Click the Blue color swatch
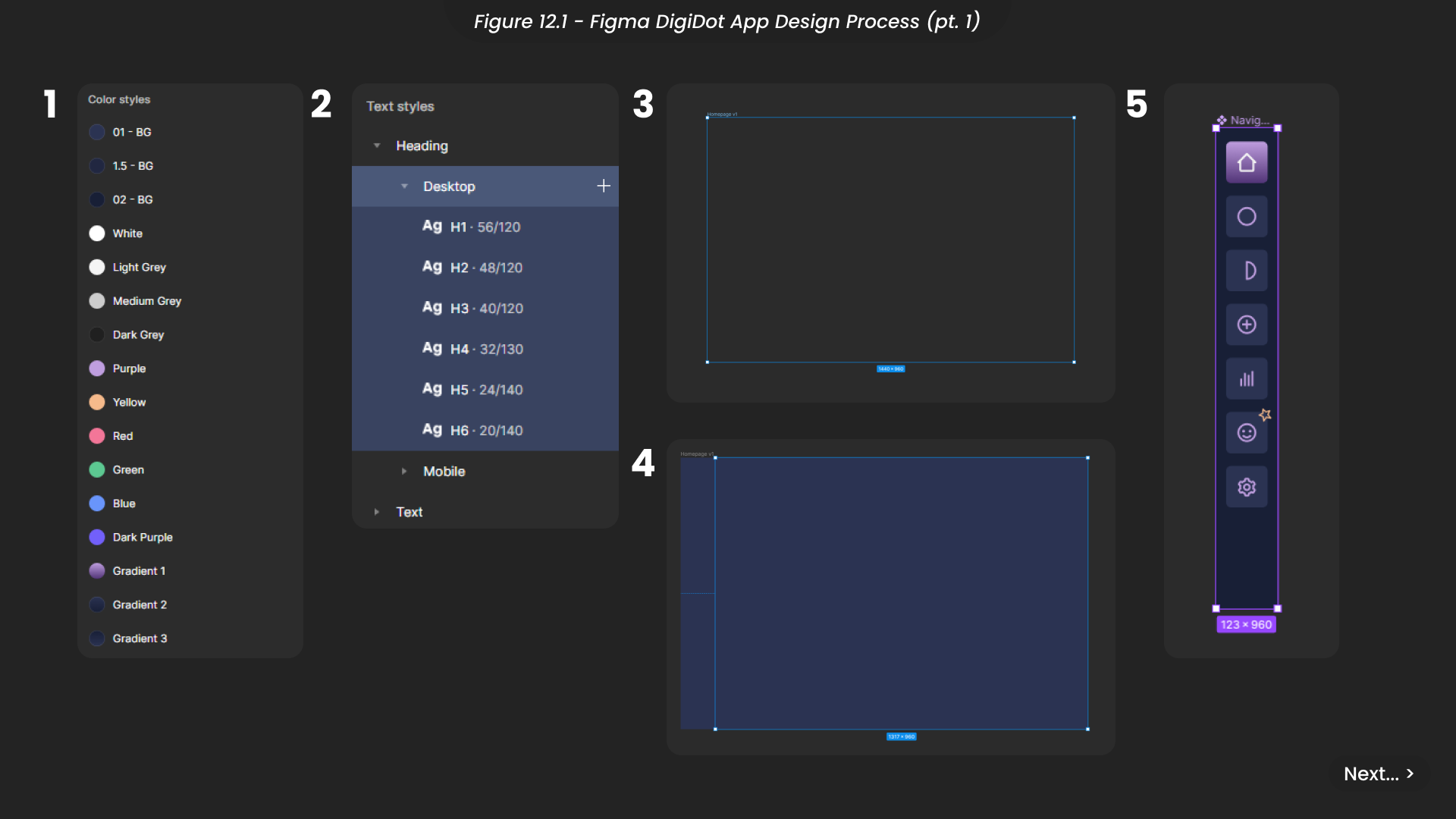 coord(97,504)
